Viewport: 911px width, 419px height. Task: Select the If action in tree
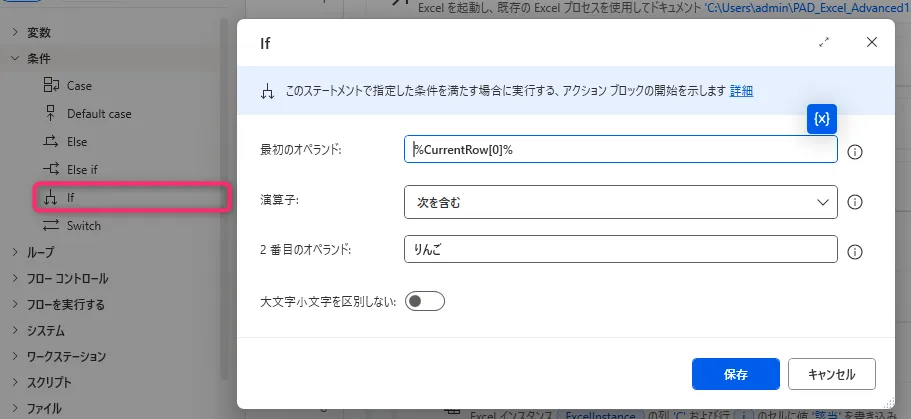[71, 198]
